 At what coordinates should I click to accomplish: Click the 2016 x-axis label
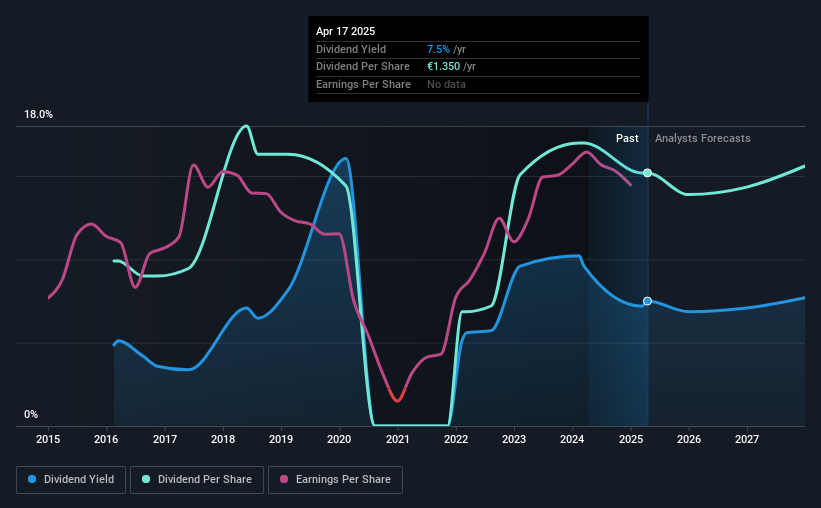coord(106,439)
